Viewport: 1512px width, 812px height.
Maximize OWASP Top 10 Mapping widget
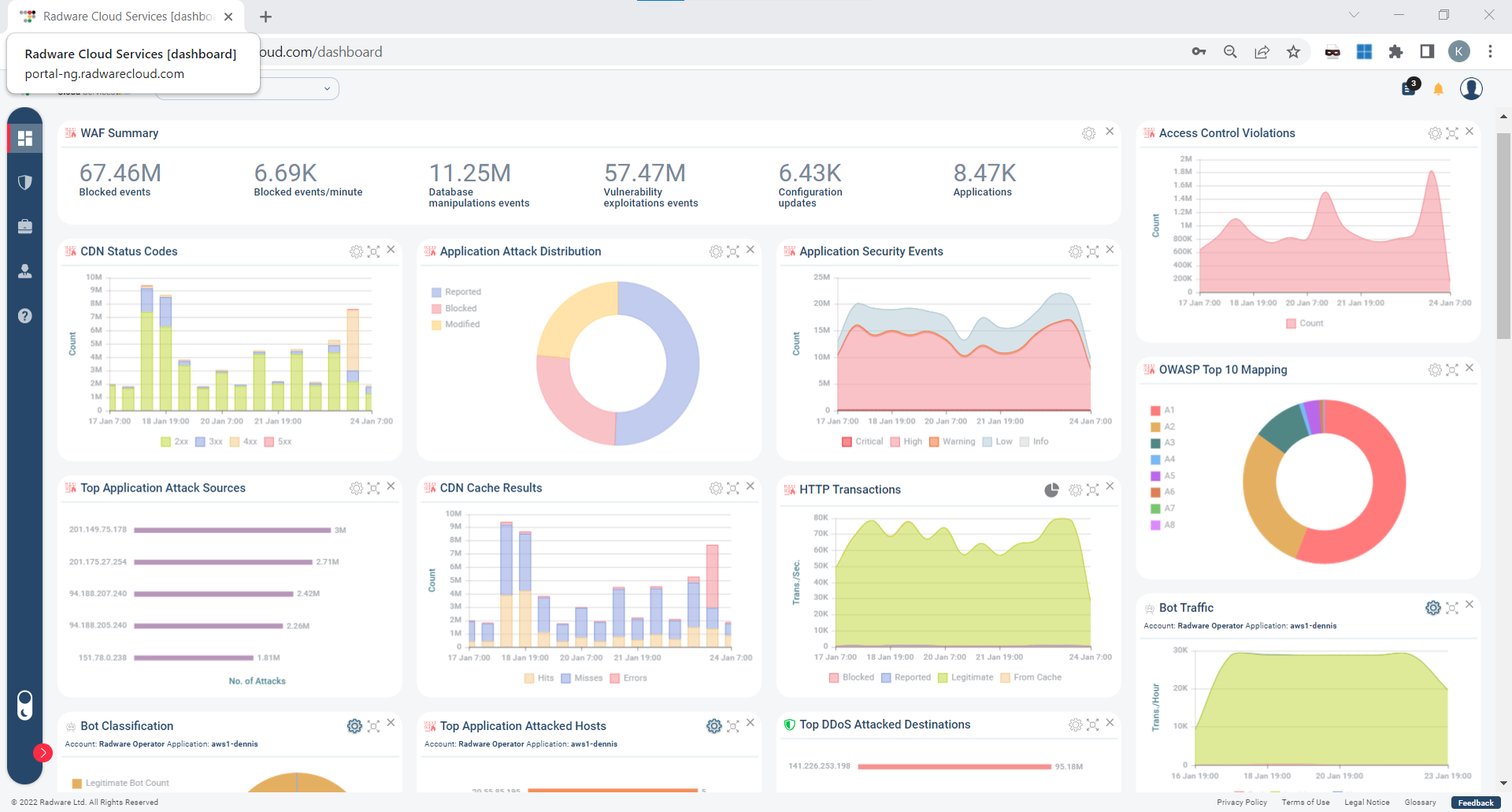coord(1453,370)
